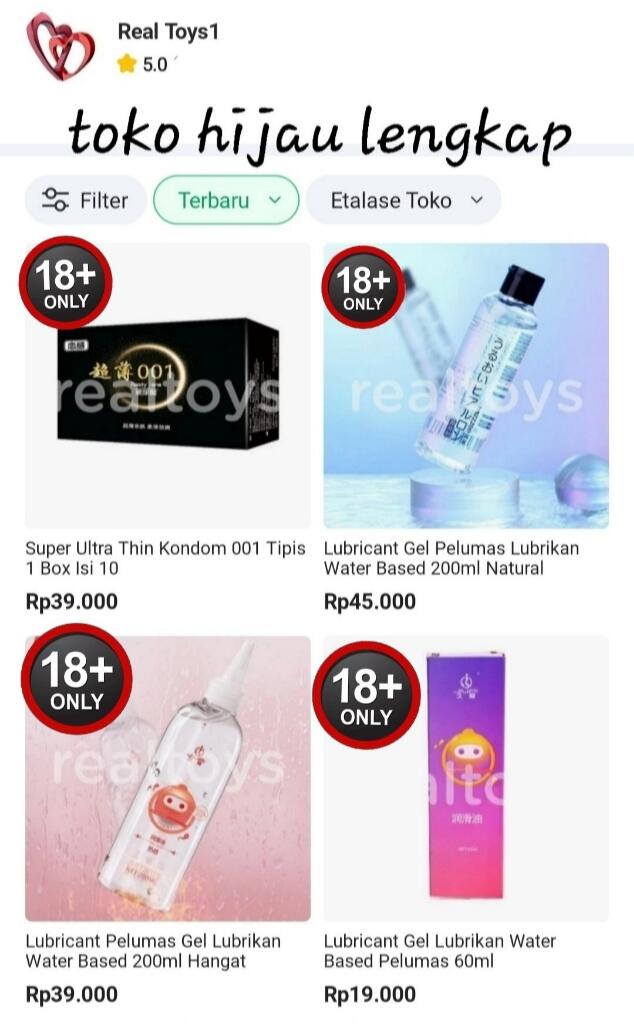Open the Real Toys1 heart shop logo
634x1024 pixels.
(61, 46)
